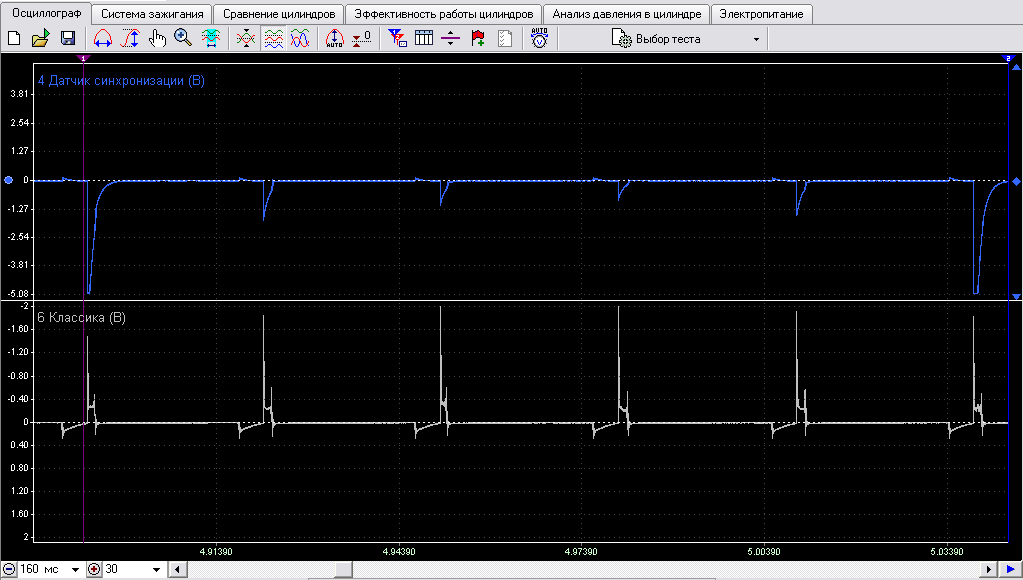Click the blue play button
Image resolution: width=1023 pixels, height=580 pixels.
[1010, 570]
